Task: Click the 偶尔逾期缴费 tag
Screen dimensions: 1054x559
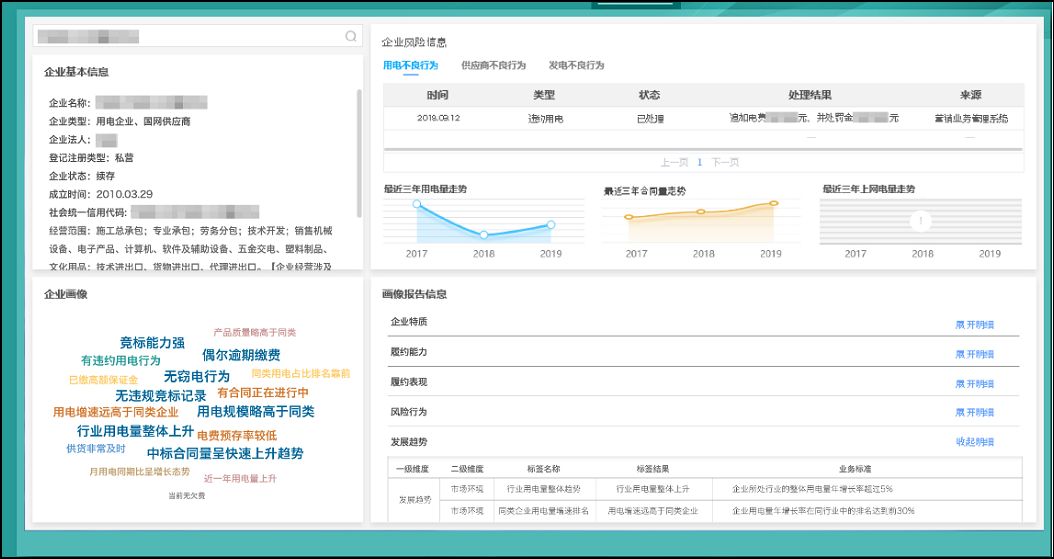Action: tap(241, 355)
